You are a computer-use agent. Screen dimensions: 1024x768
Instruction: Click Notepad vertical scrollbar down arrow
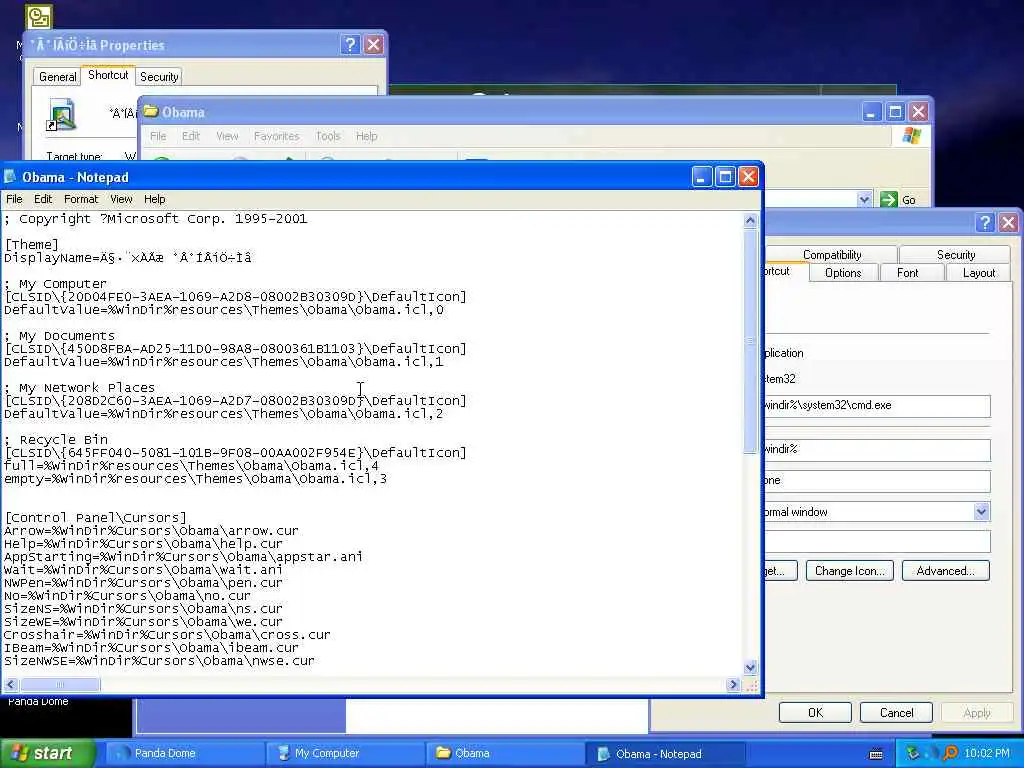[x=750, y=667]
